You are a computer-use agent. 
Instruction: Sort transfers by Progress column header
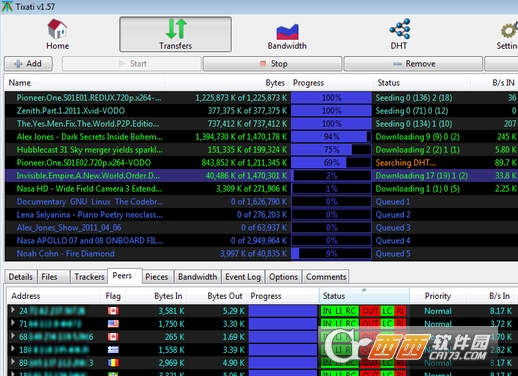(x=331, y=83)
